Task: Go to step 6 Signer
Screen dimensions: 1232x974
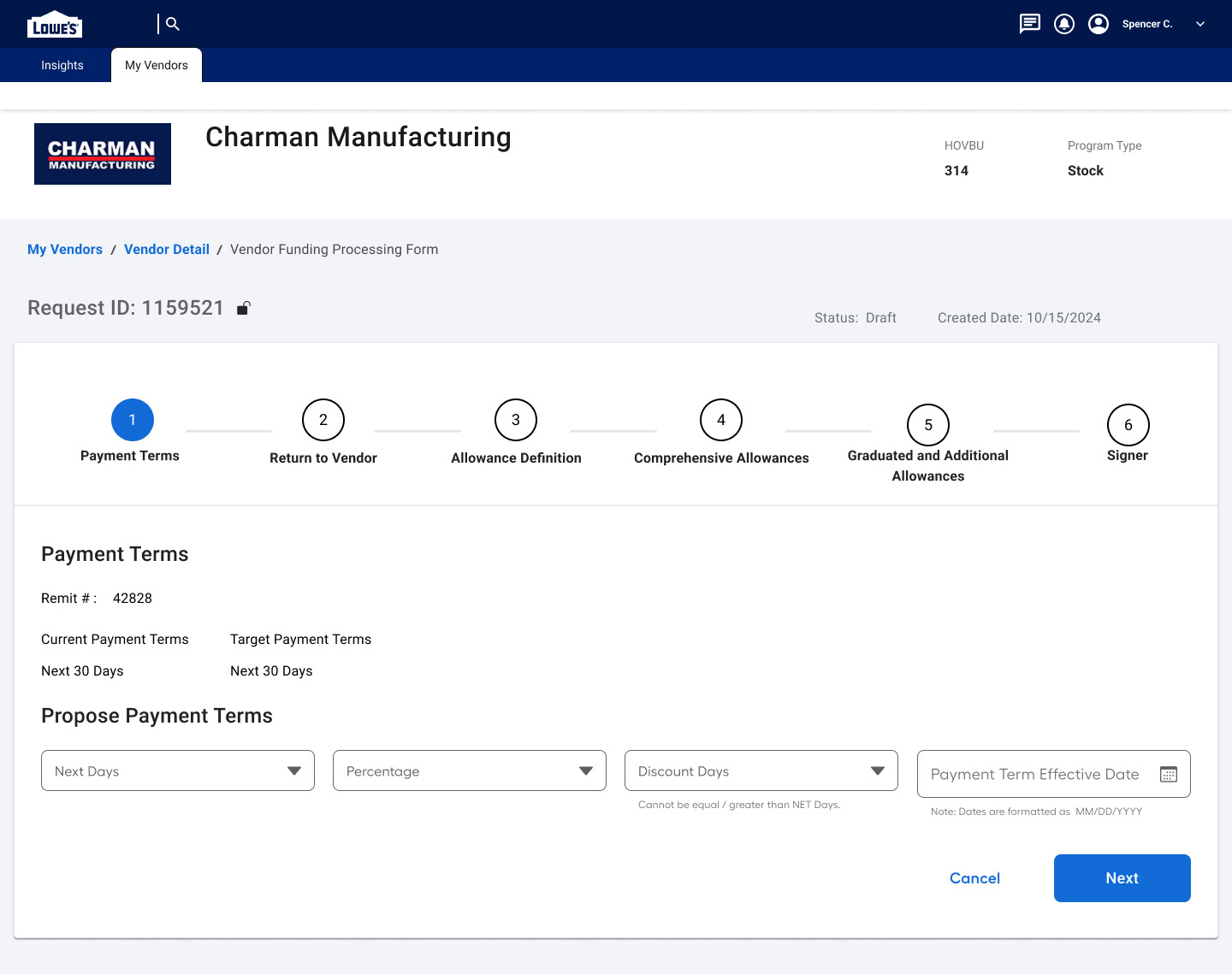Action: 1128,425
